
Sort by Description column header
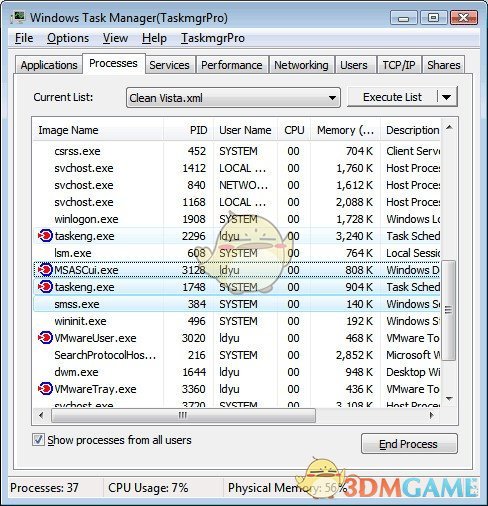coord(411,130)
